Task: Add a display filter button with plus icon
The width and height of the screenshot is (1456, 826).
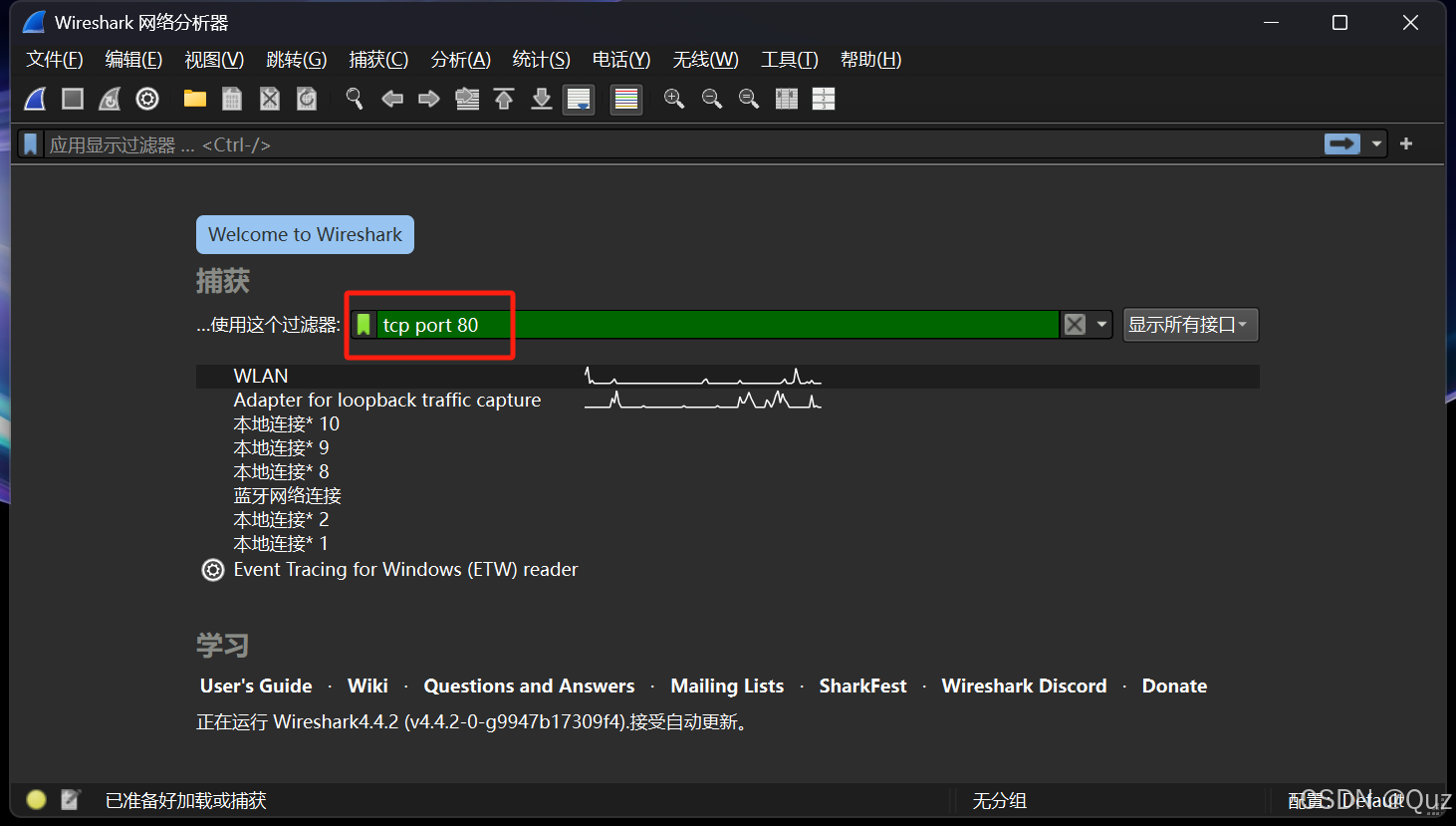Action: point(1406,144)
